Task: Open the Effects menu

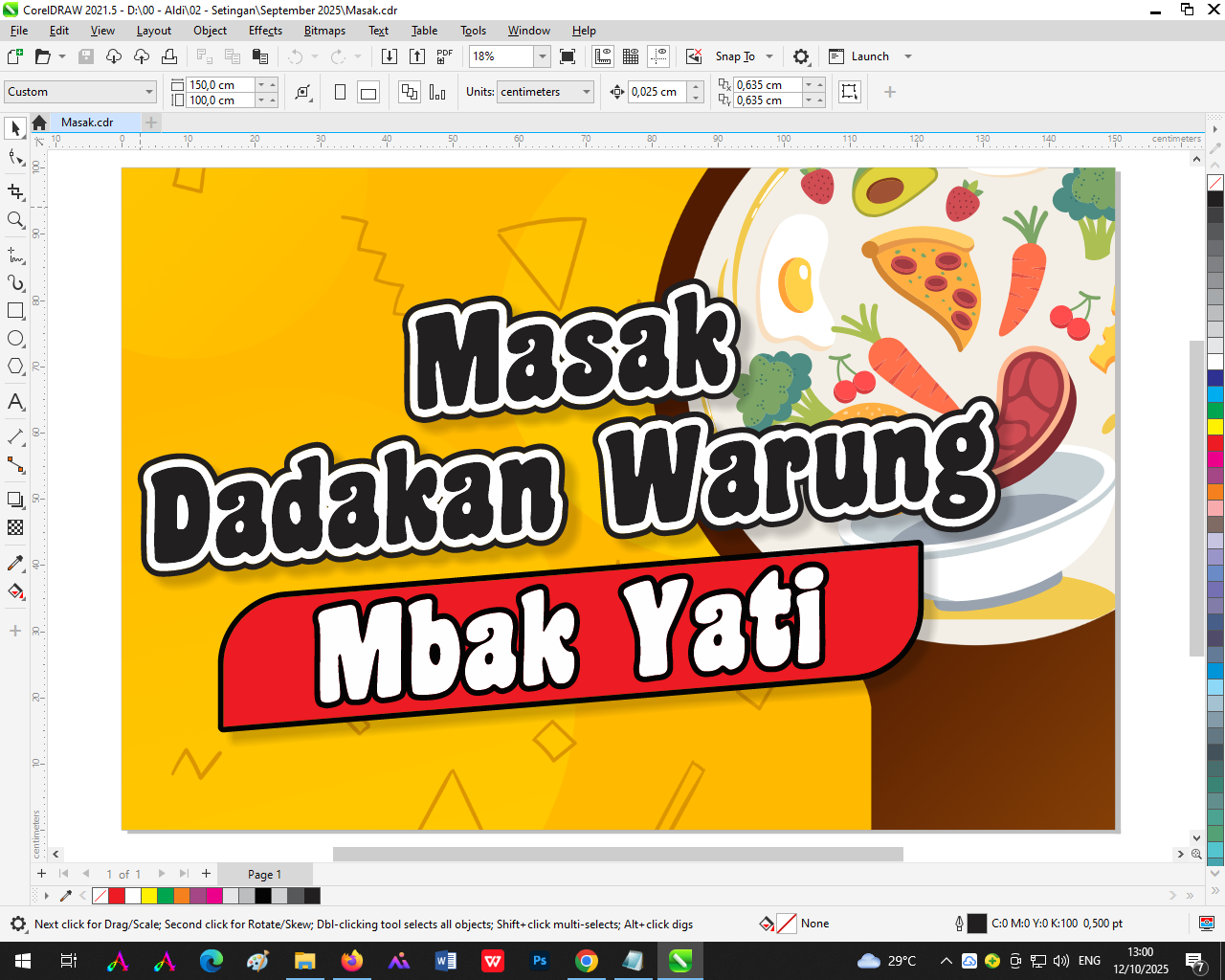Action: click(x=265, y=31)
